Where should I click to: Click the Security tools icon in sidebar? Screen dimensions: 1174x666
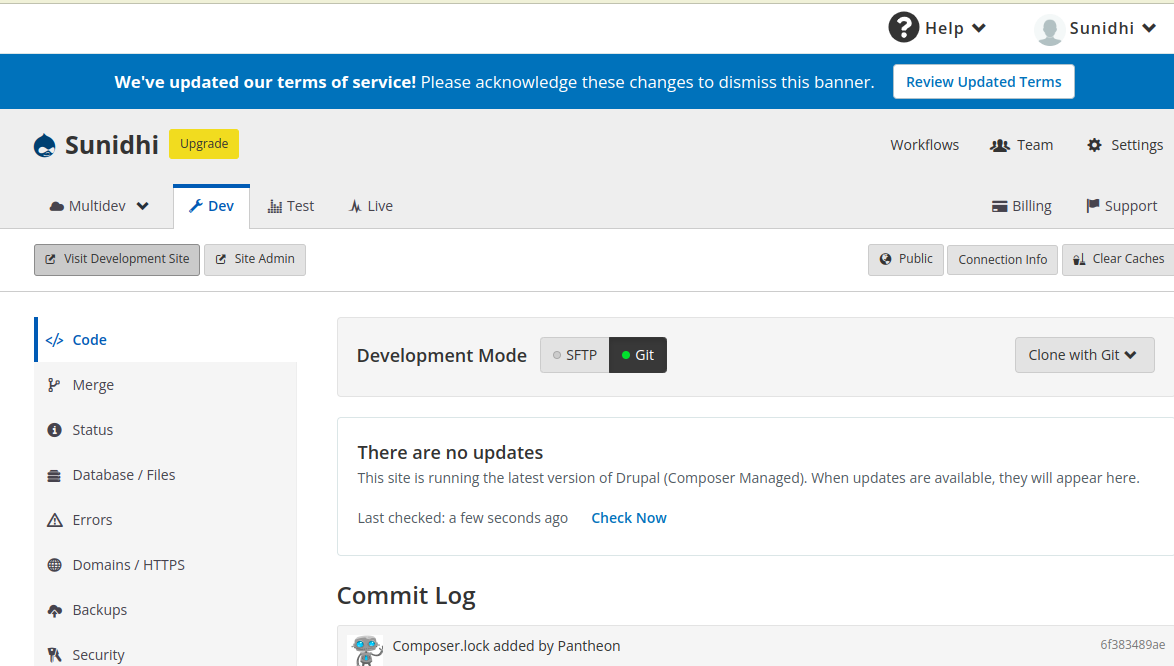(x=54, y=655)
